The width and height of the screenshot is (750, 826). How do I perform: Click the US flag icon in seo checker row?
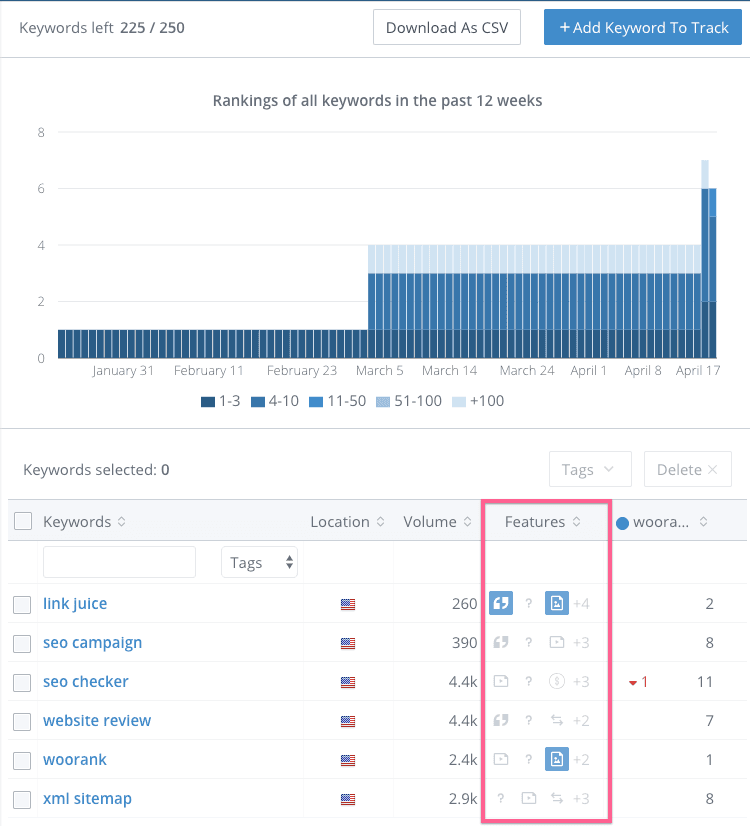pos(348,682)
